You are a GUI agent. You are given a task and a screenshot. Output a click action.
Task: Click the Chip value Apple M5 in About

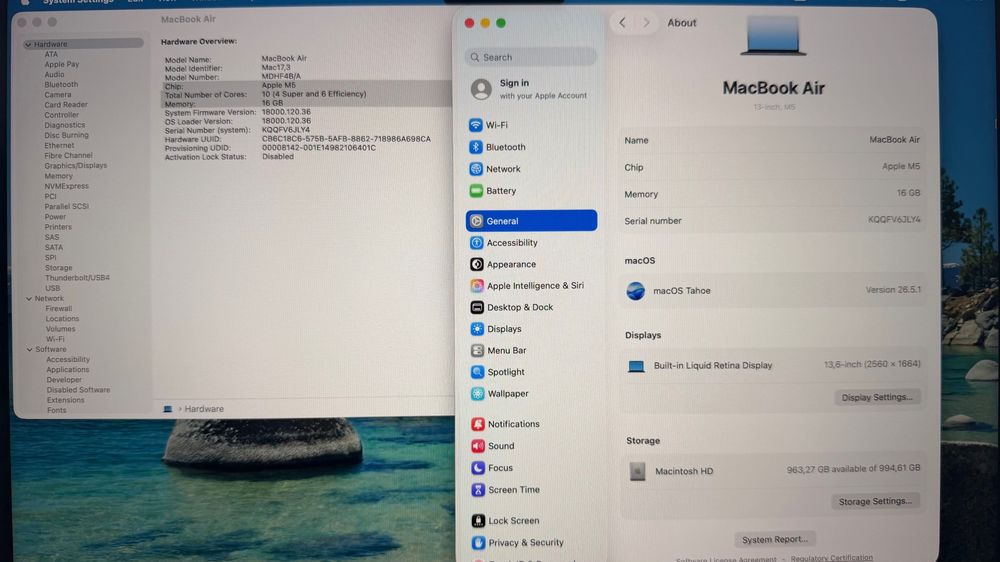[x=901, y=166]
